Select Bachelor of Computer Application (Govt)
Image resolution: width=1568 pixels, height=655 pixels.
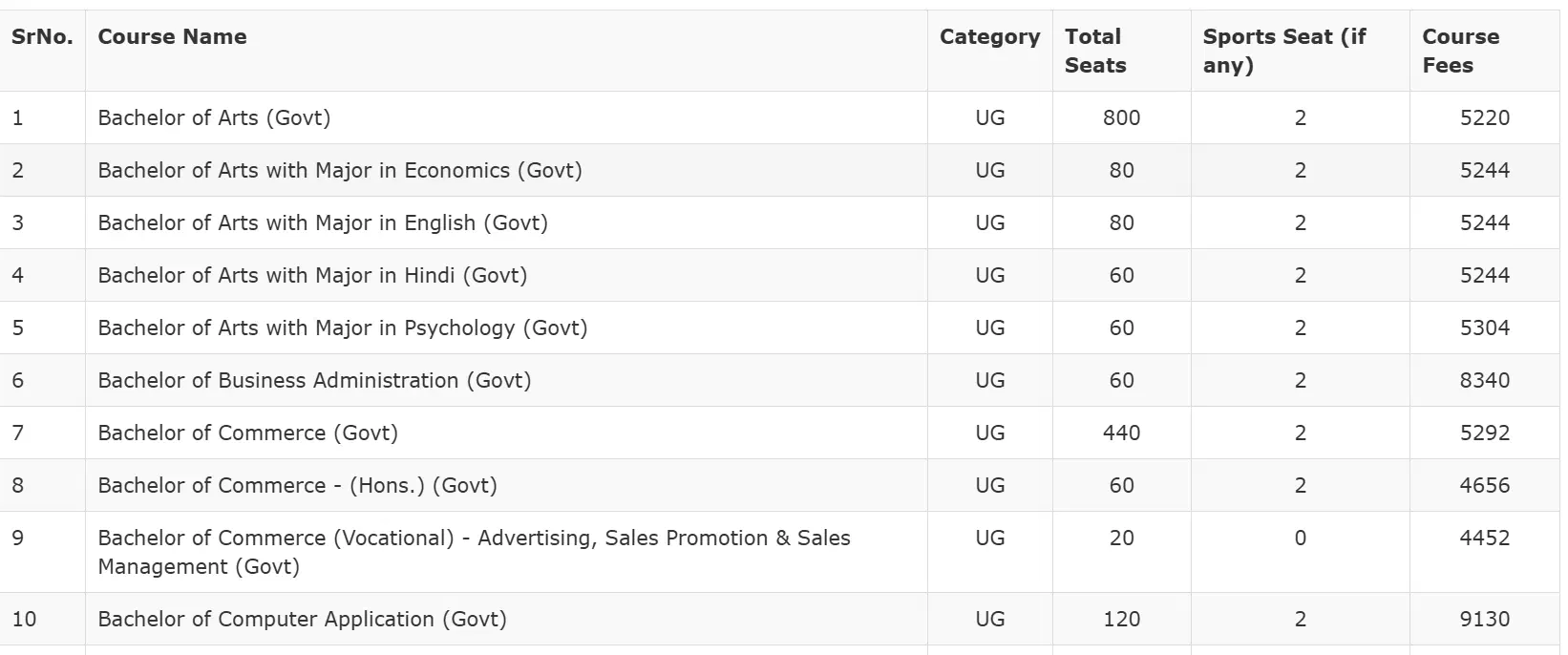302,620
